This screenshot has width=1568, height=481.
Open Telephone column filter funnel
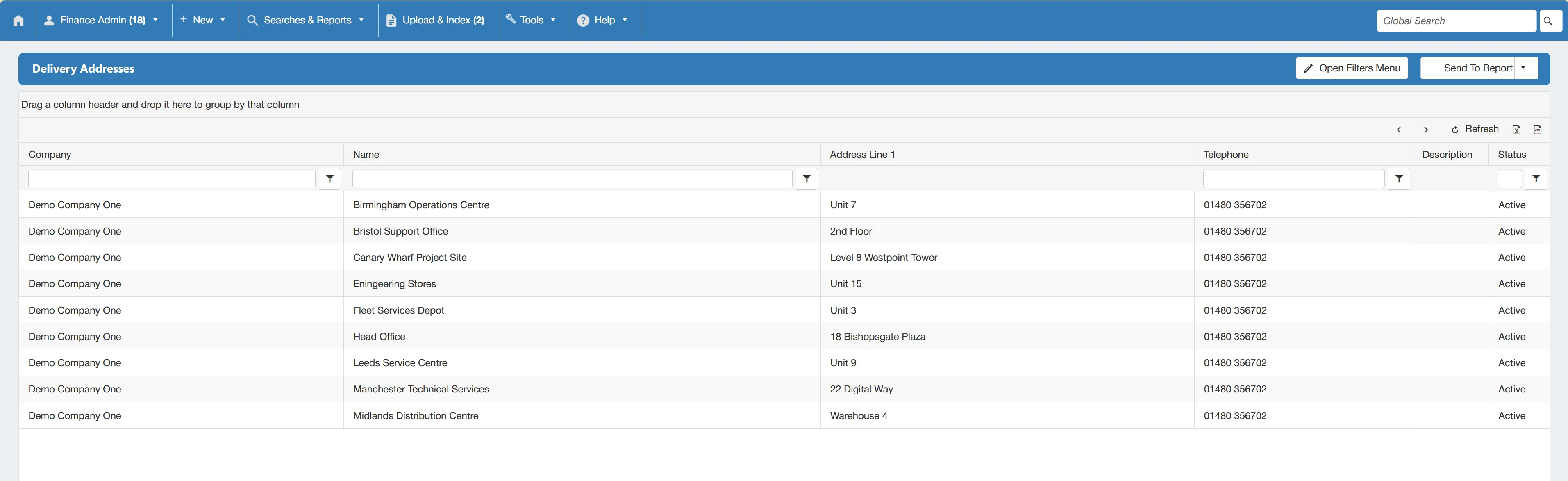[1399, 179]
